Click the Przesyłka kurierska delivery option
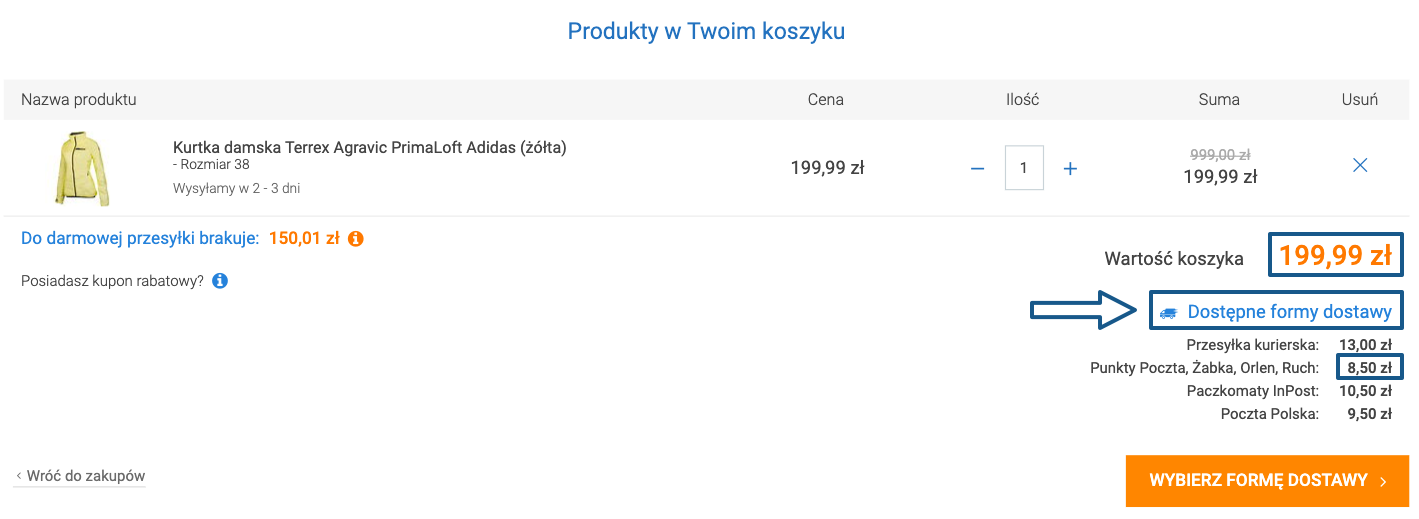The height and width of the screenshot is (519, 1419). pyautogui.click(x=1252, y=345)
